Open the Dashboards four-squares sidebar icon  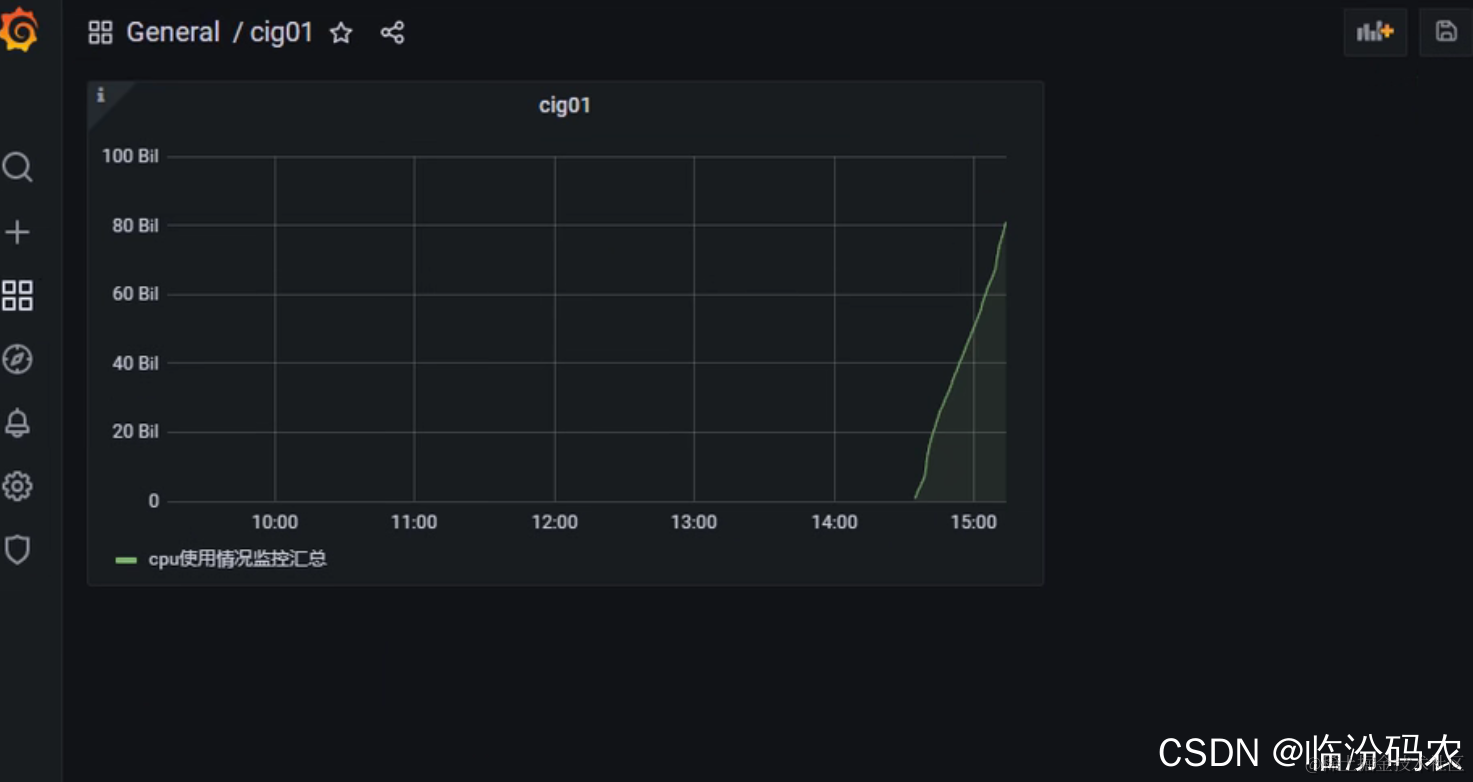(x=17, y=296)
